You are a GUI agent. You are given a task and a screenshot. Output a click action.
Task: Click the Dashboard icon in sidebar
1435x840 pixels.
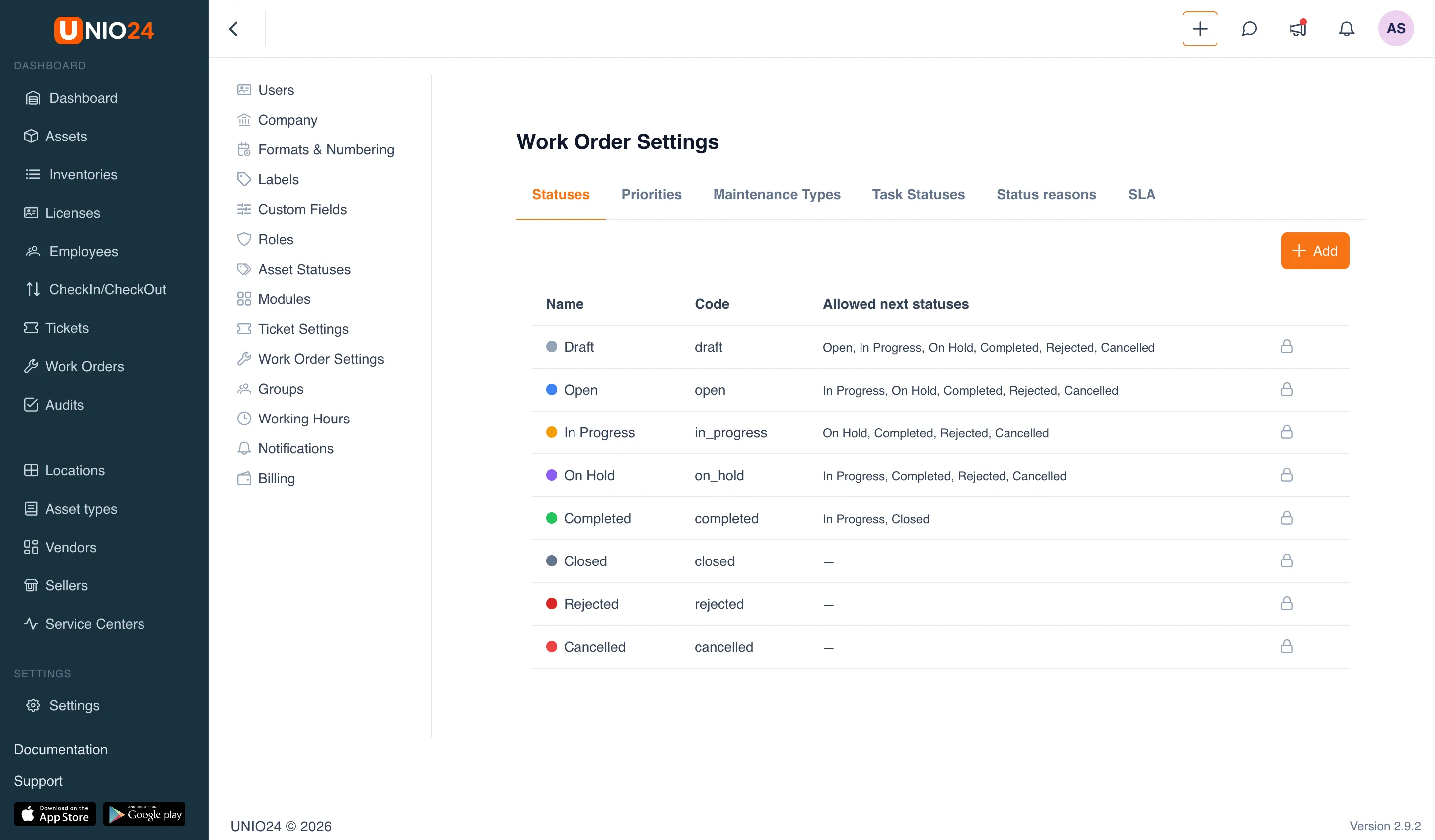point(33,98)
